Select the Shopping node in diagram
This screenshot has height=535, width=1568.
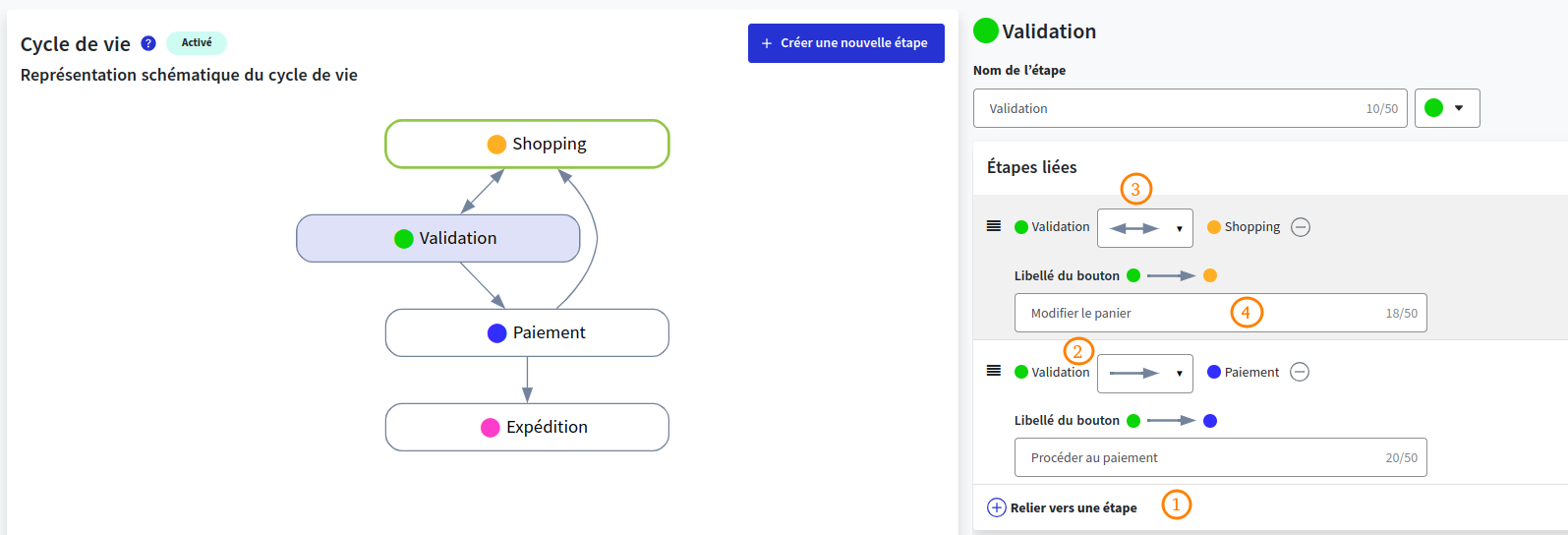tap(527, 145)
